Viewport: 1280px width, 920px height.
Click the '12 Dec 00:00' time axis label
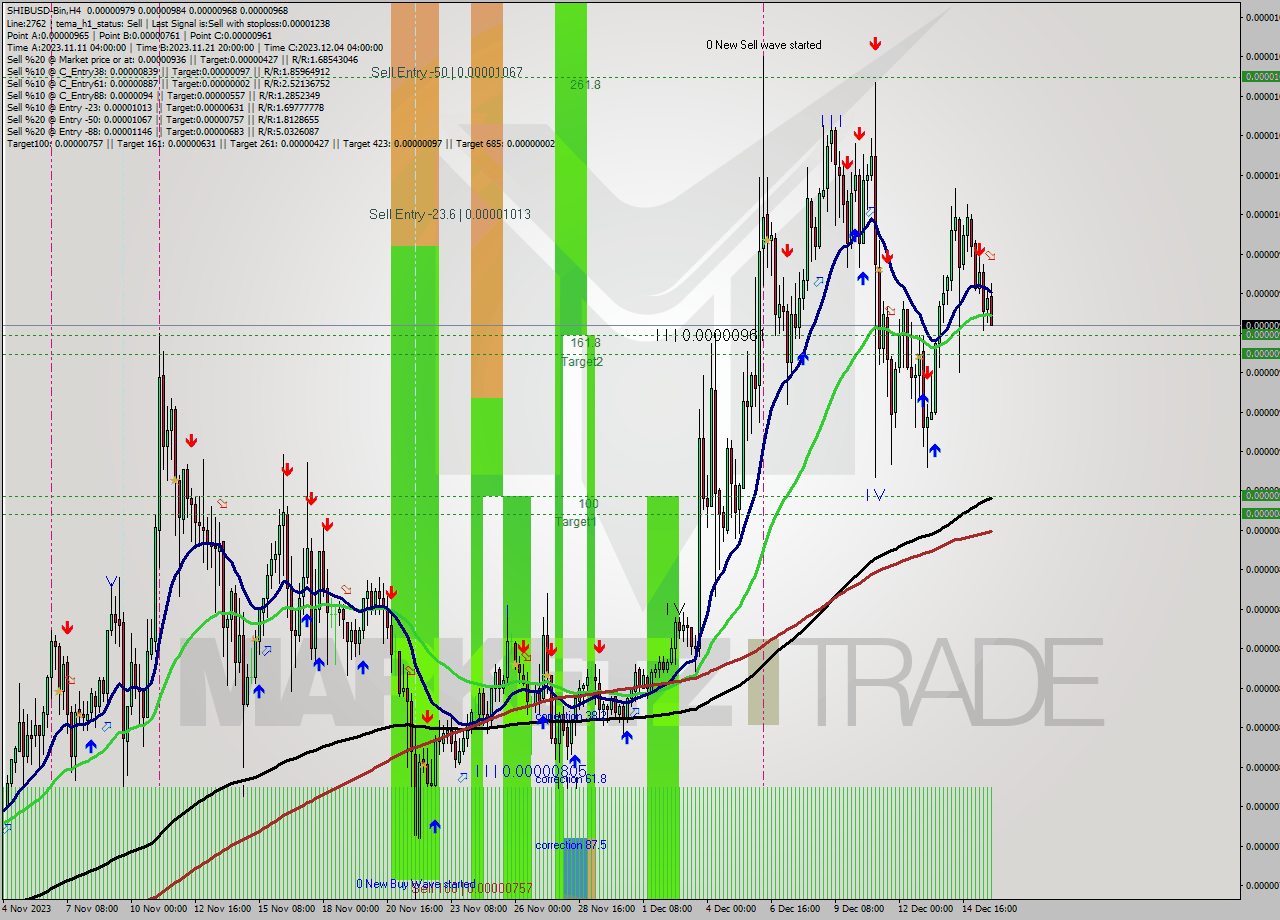(925, 909)
